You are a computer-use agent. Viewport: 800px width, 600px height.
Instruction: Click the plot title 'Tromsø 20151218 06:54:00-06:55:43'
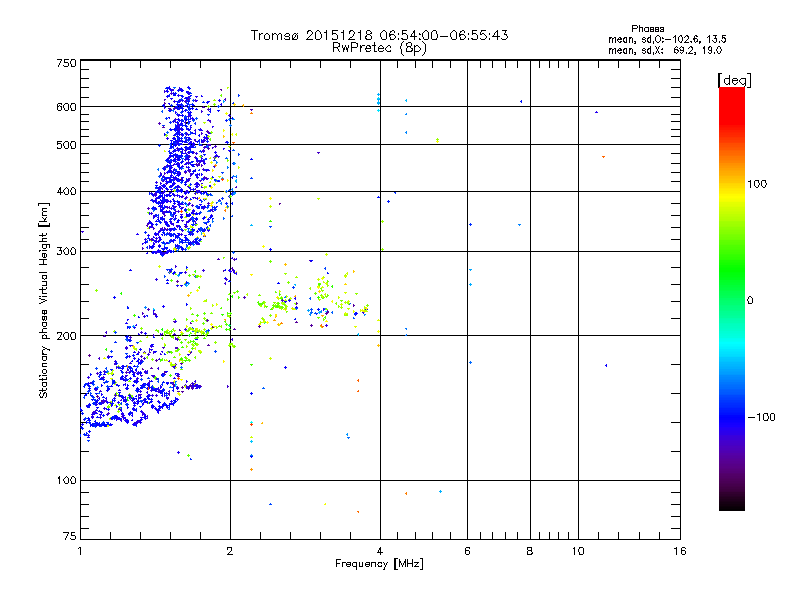click(x=379, y=35)
